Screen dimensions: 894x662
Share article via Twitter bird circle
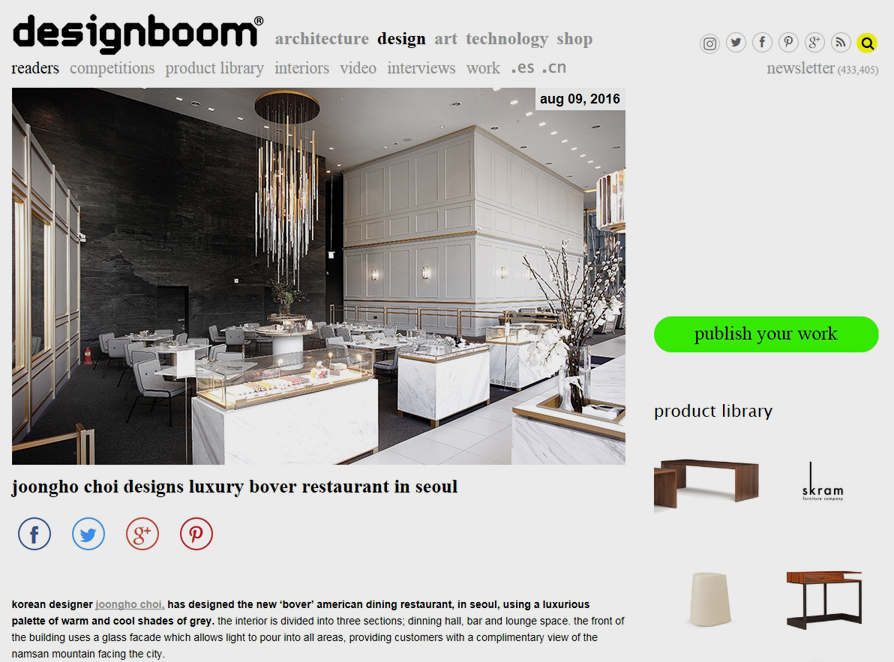pos(88,534)
